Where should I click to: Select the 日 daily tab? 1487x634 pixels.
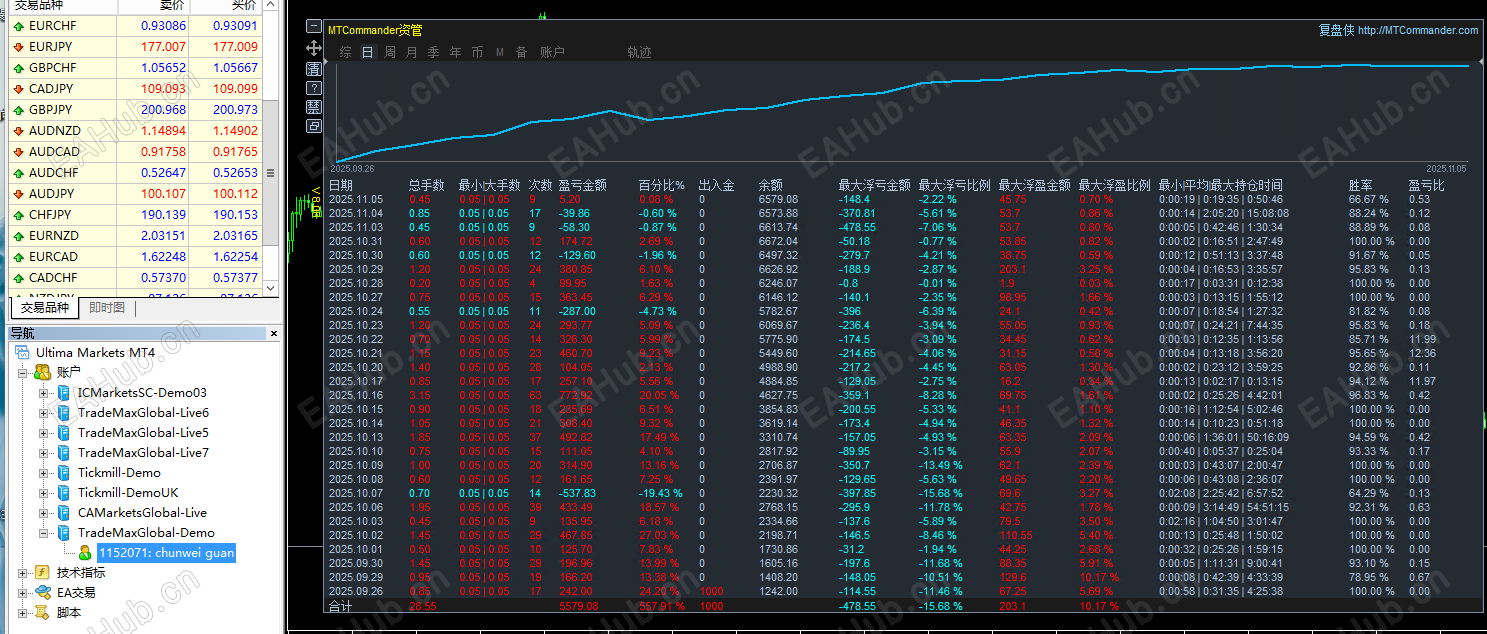[368, 52]
